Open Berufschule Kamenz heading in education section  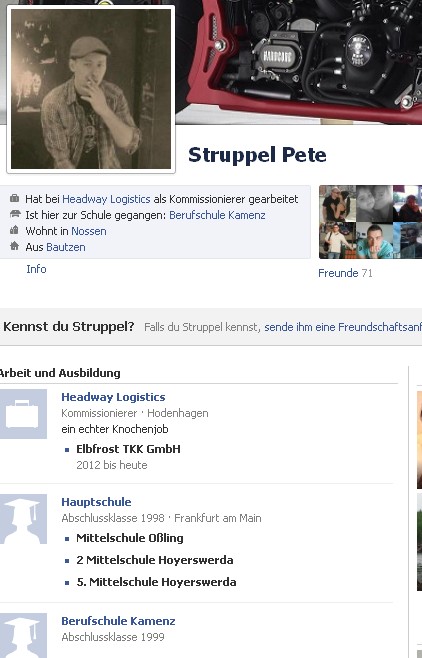118,621
